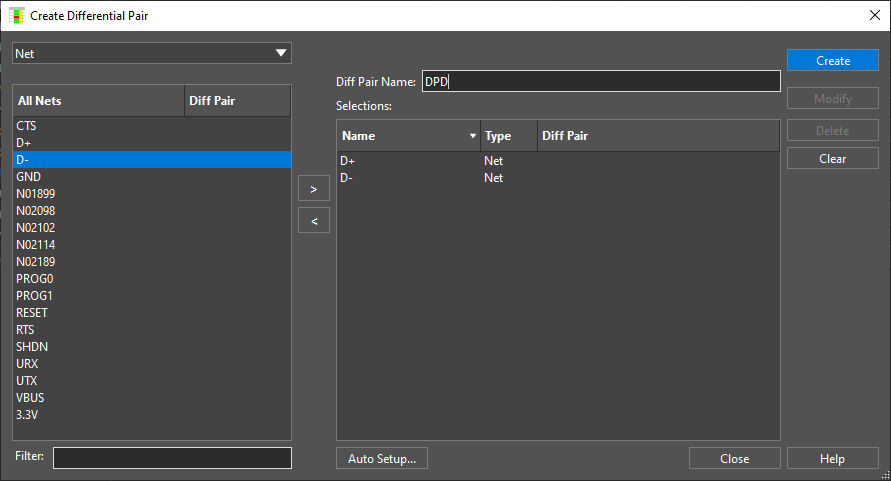Open the Net type dropdown
This screenshot has width=891, height=481.
pyautogui.click(x=152, y=53)
